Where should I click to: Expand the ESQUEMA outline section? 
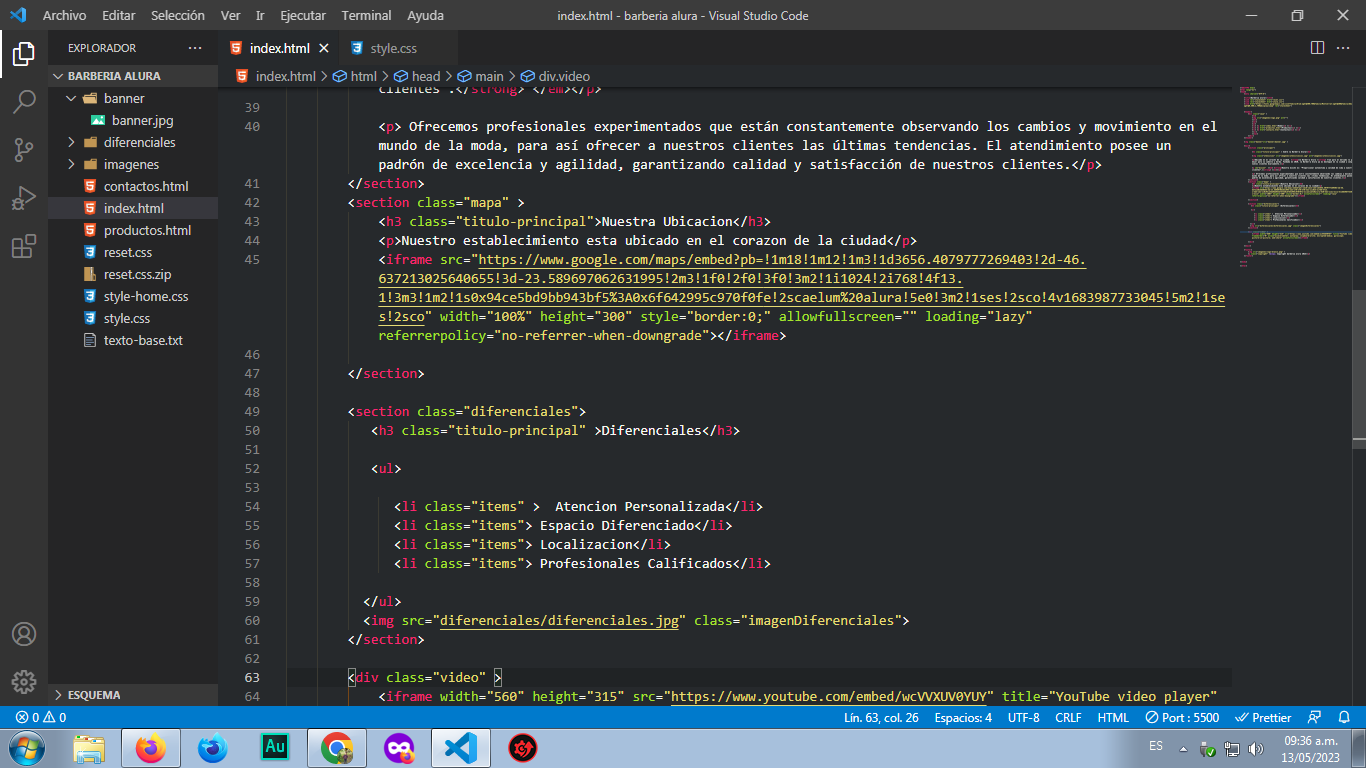click(133, 695)
